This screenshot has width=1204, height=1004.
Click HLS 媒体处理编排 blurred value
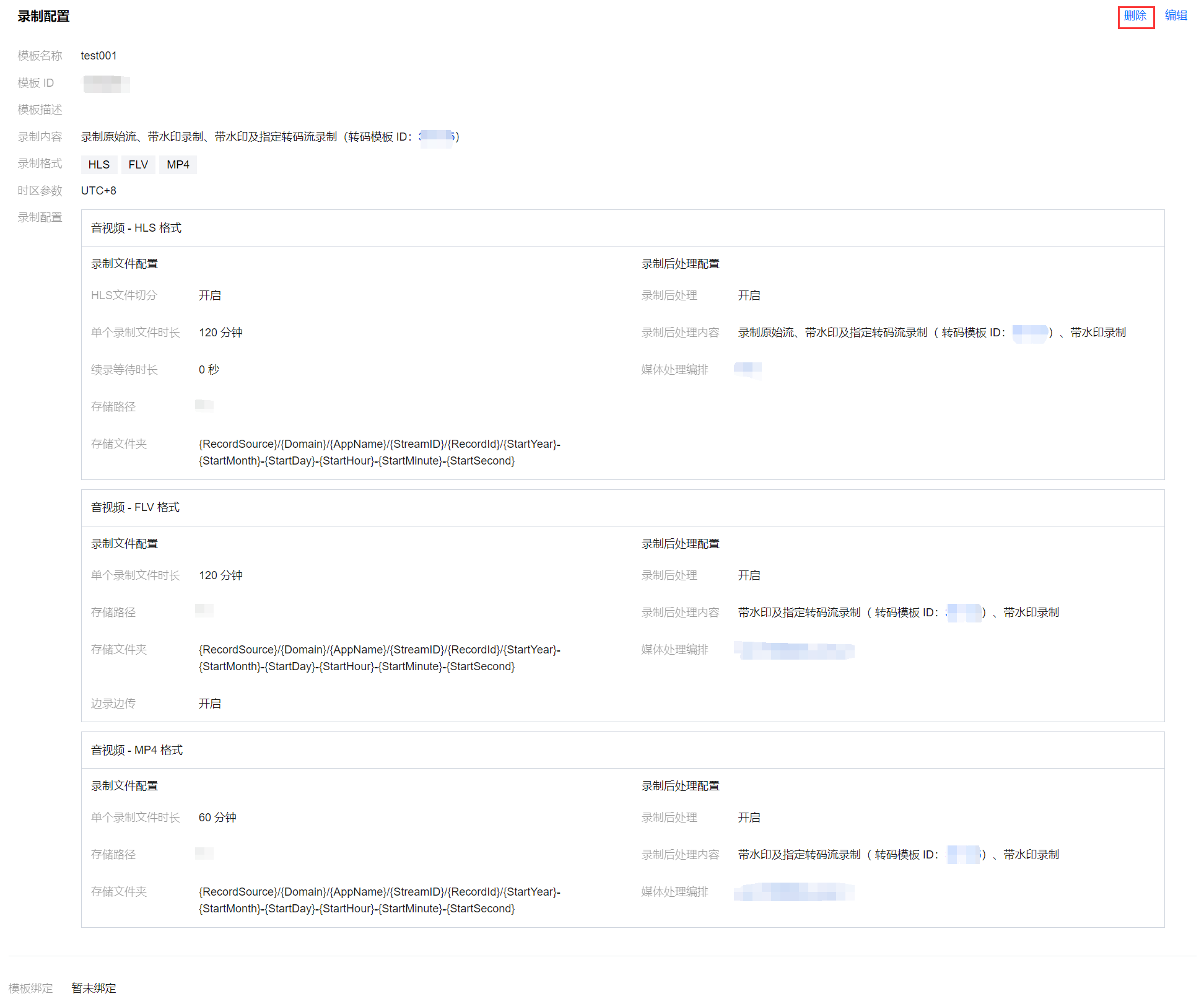point(748,370)
